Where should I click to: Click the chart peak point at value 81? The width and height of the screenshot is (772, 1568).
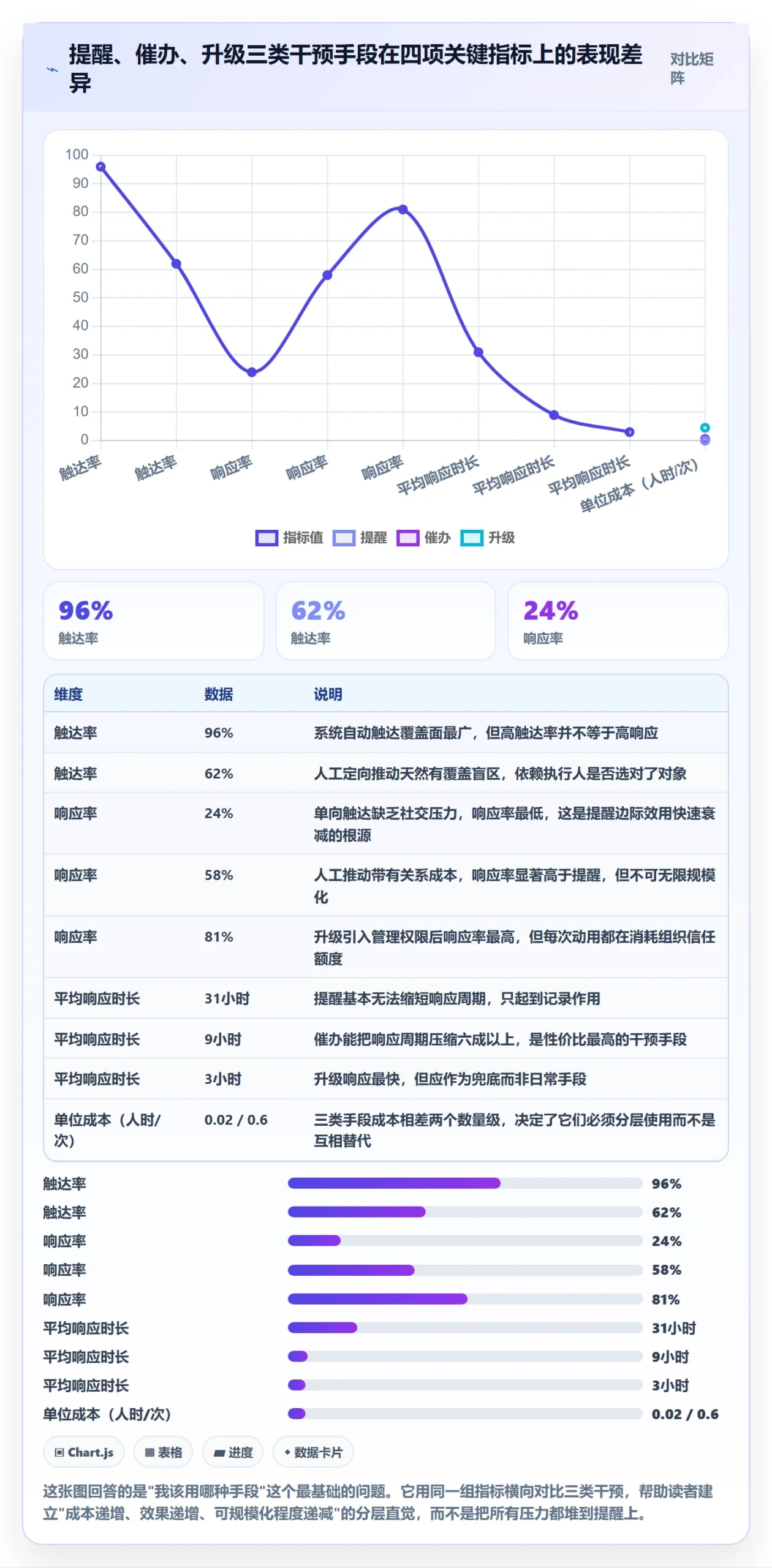[x=403, y=209]
